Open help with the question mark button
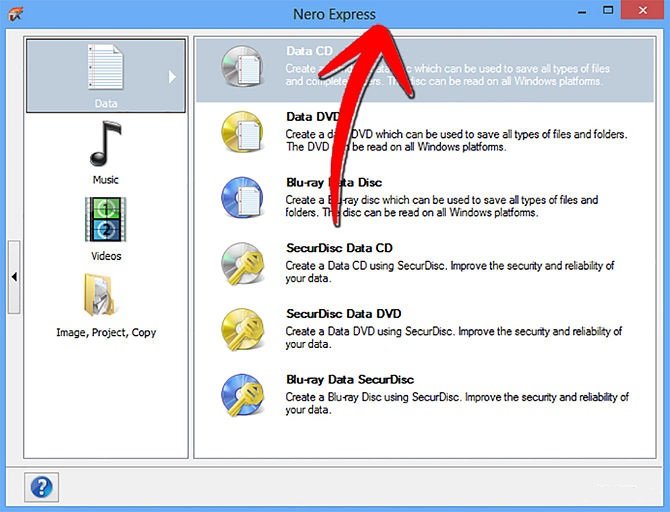670x512 pixels. pos(41,487)
